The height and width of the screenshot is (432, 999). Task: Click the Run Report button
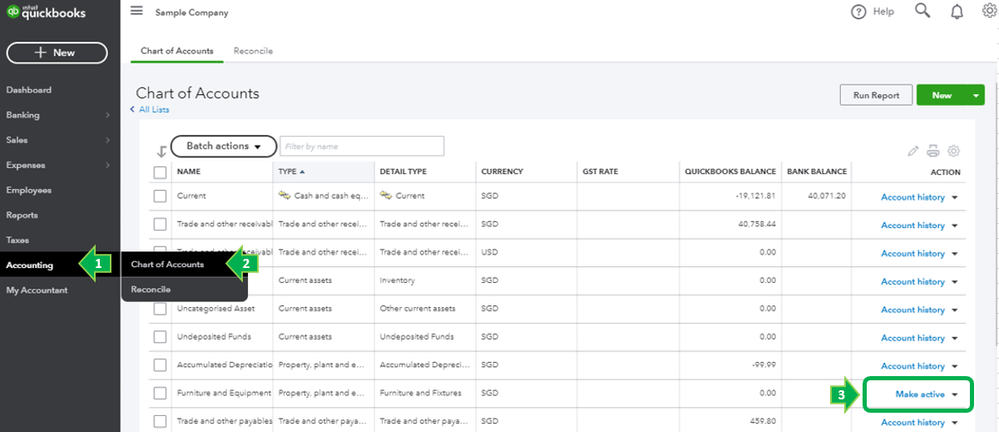point(875,96)
